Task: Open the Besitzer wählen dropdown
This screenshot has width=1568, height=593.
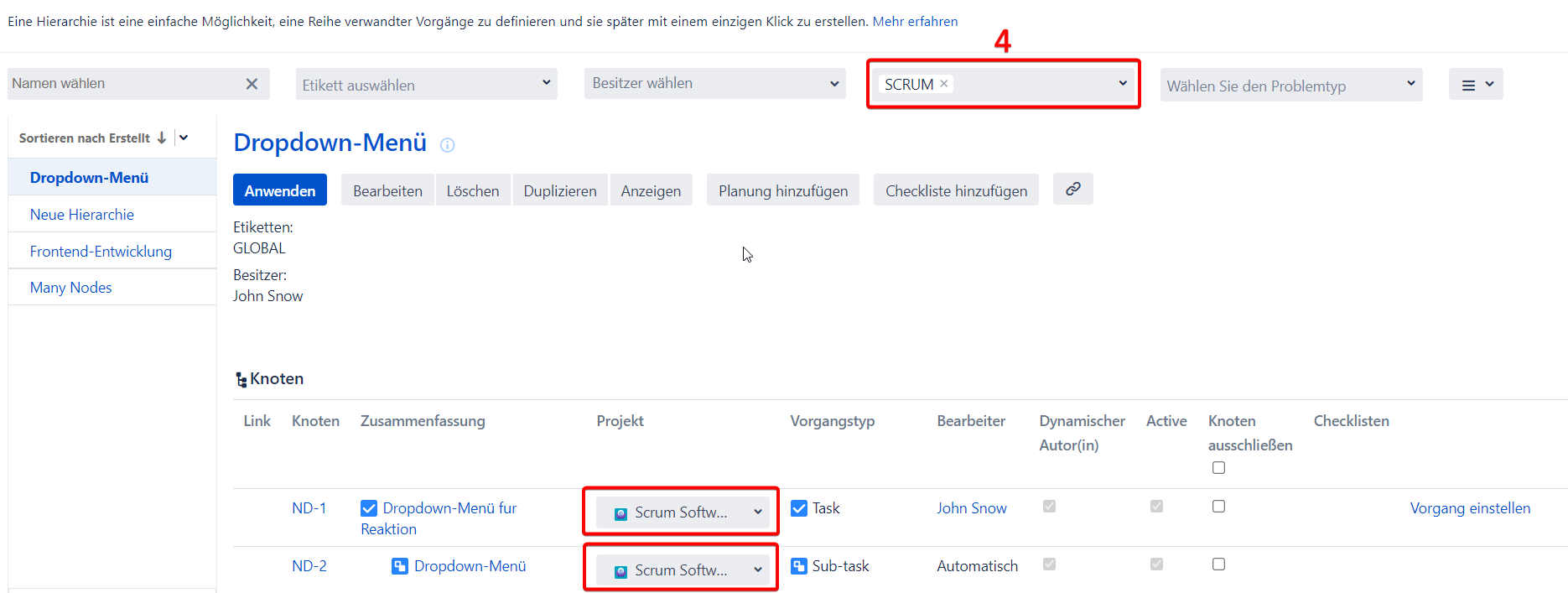Action: (x=714, y=84)
